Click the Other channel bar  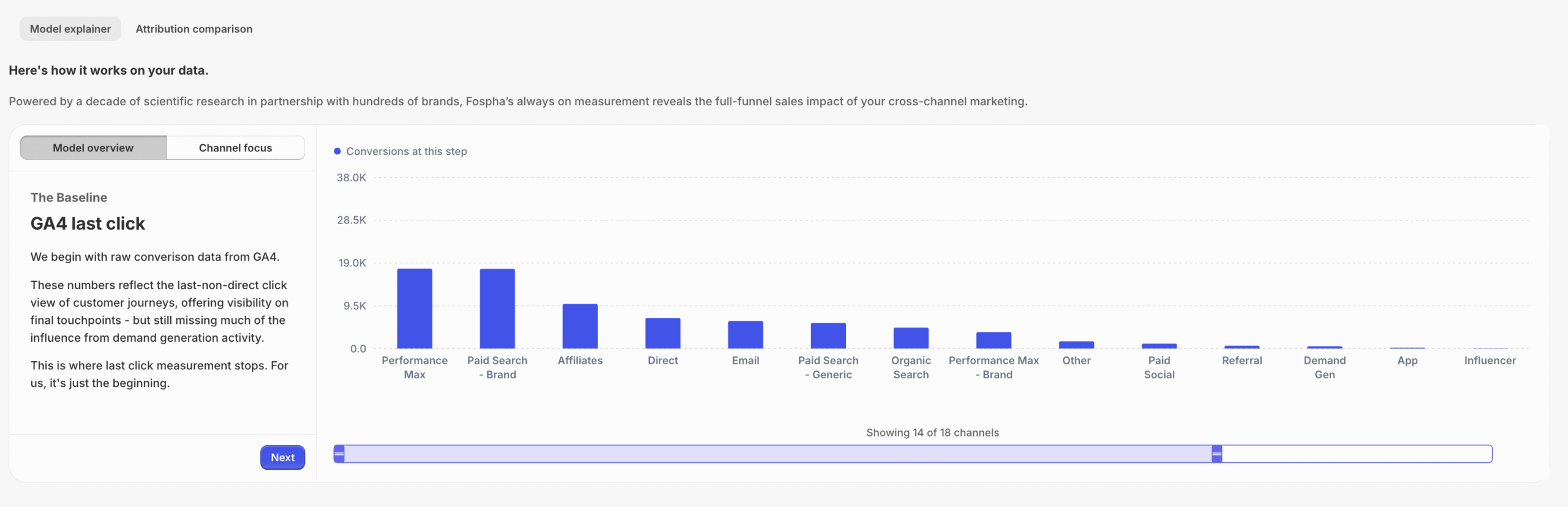(1076, 345)
